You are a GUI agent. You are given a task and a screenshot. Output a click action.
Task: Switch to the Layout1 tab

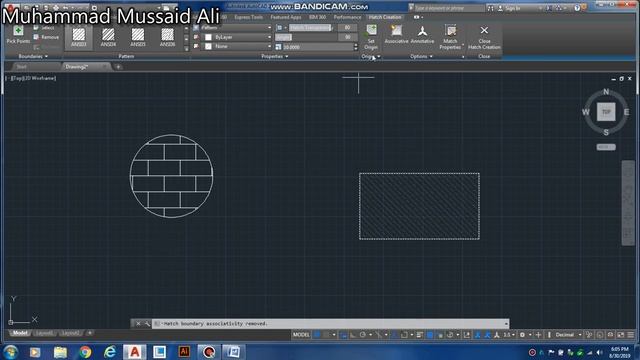click(44, 333)
